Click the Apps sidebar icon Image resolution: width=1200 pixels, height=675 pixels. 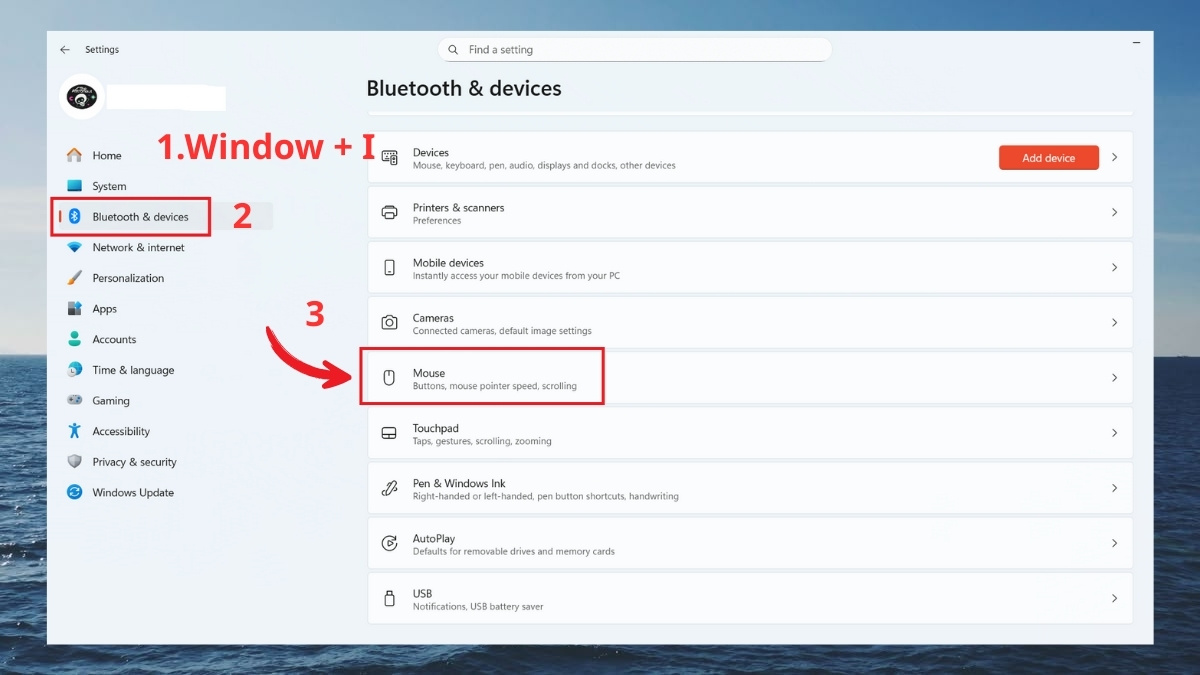click(74, 309)
